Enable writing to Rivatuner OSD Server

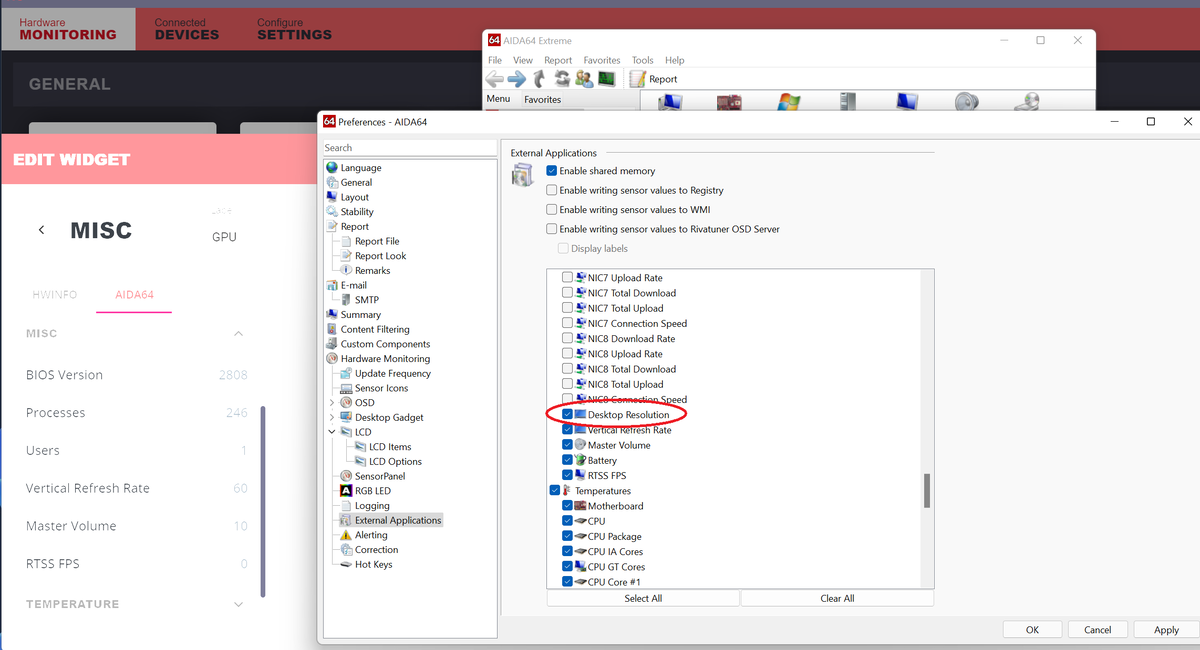tap(551, 229)
